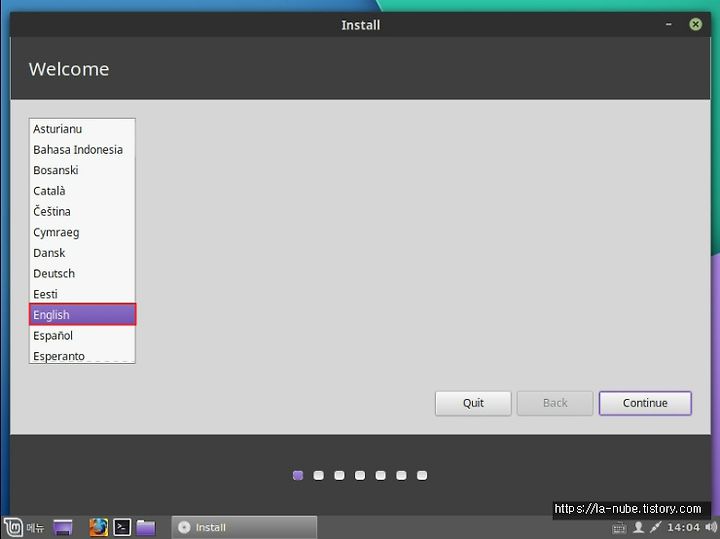Choose Español as language
720x539 pixels.
(x=82, y=336)
